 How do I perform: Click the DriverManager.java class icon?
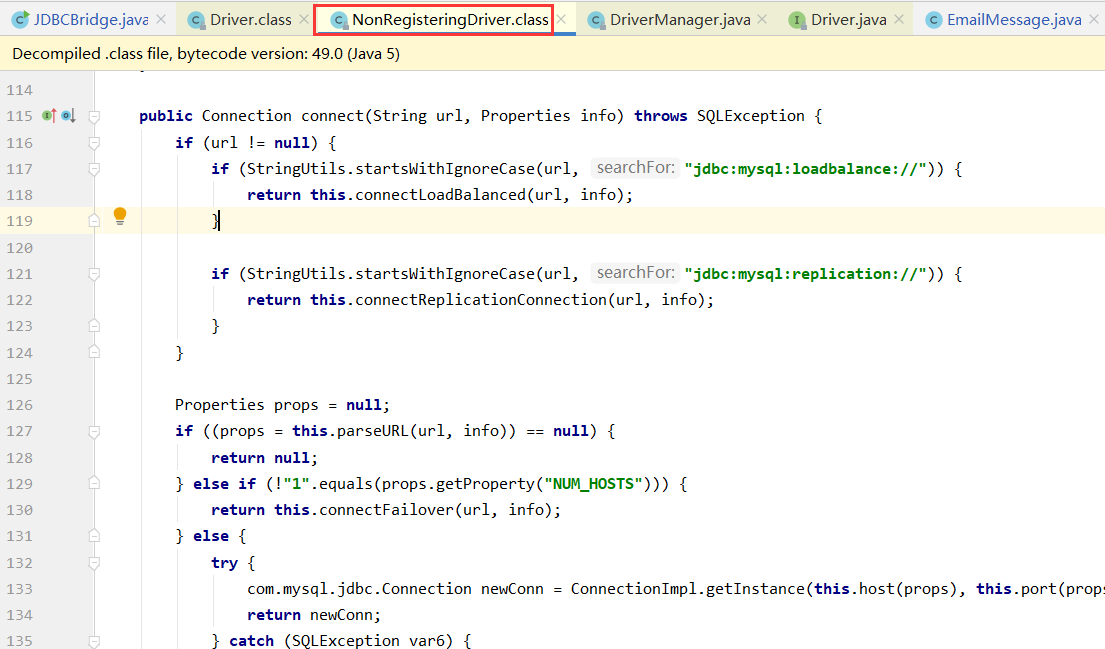597,20
